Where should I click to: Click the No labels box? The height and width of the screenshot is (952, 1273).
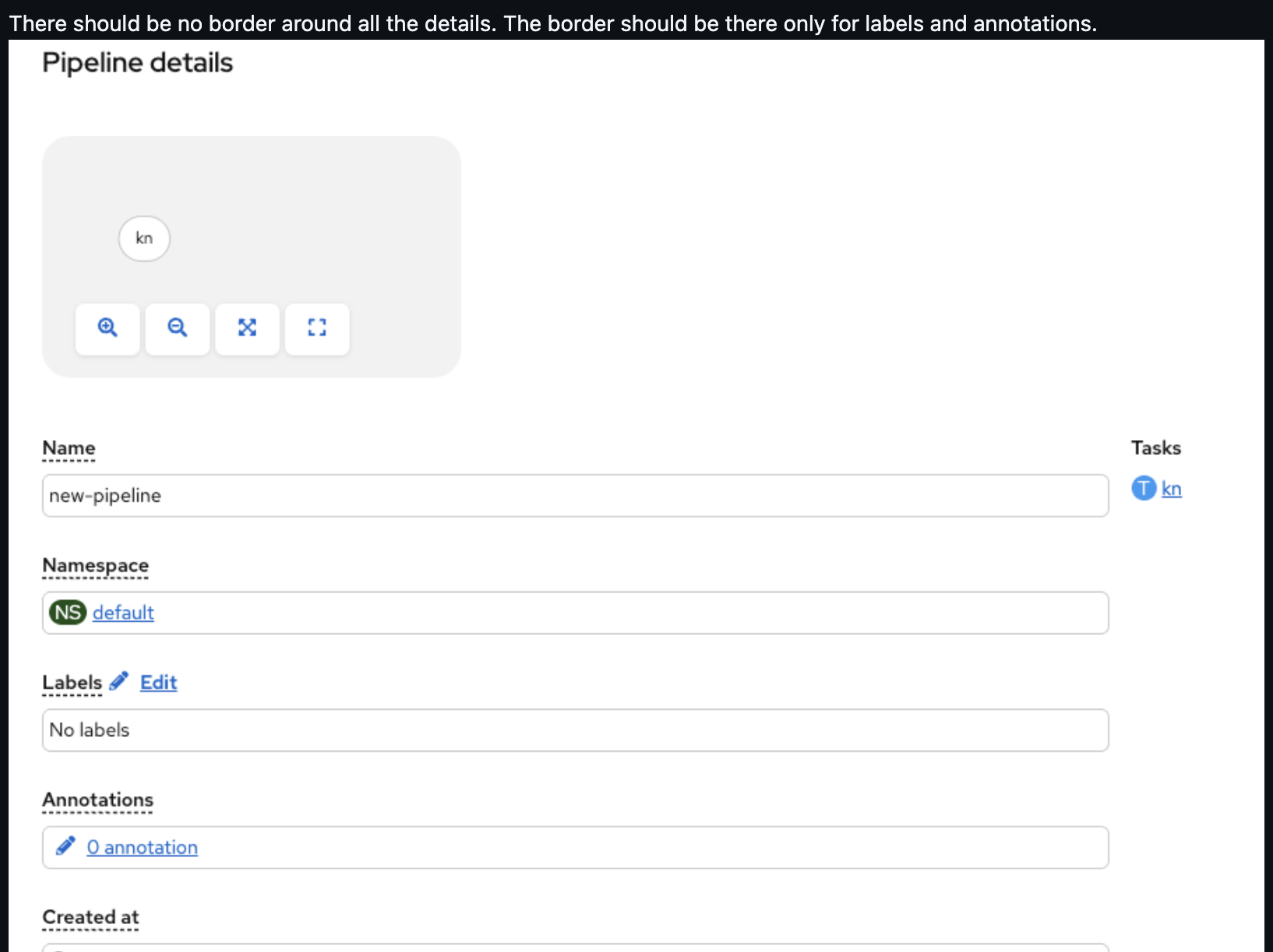(575, 730)
